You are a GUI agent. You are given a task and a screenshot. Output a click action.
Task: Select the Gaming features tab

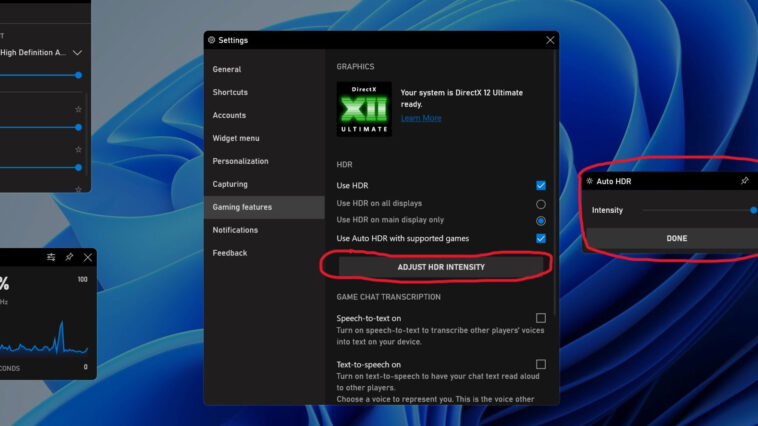coord(264,207)
